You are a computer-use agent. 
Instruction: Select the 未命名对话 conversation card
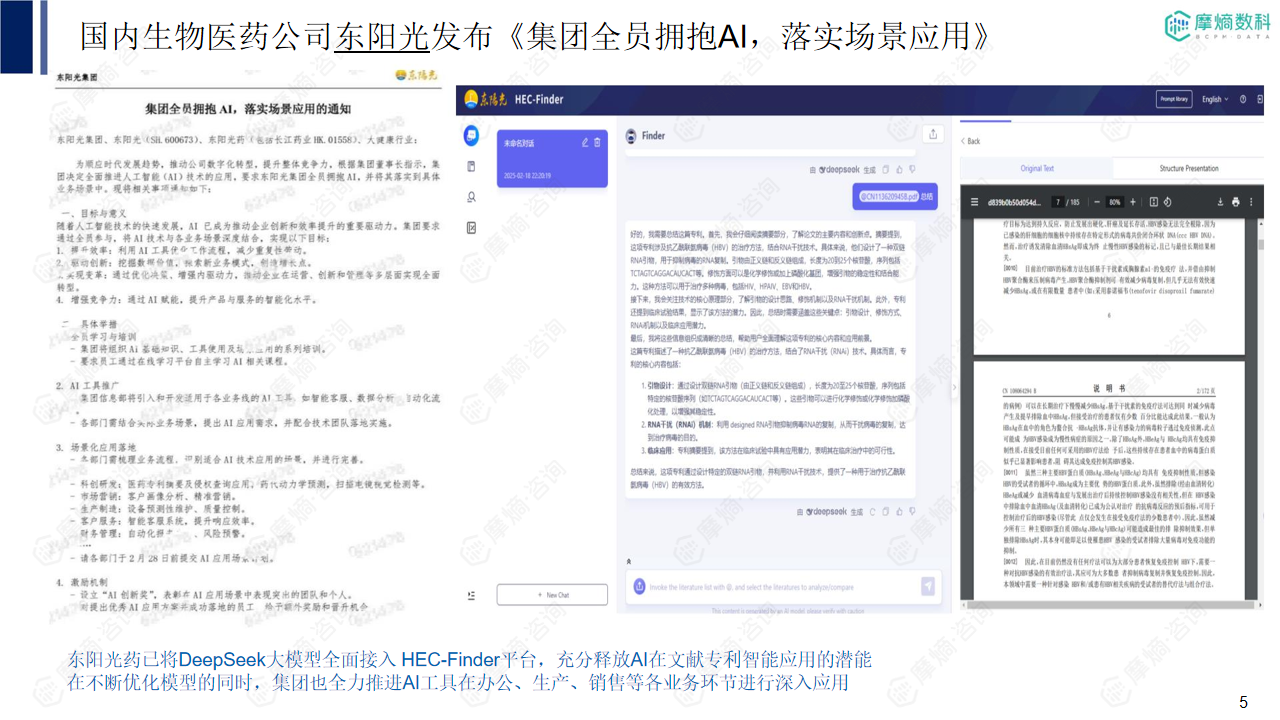552,157
